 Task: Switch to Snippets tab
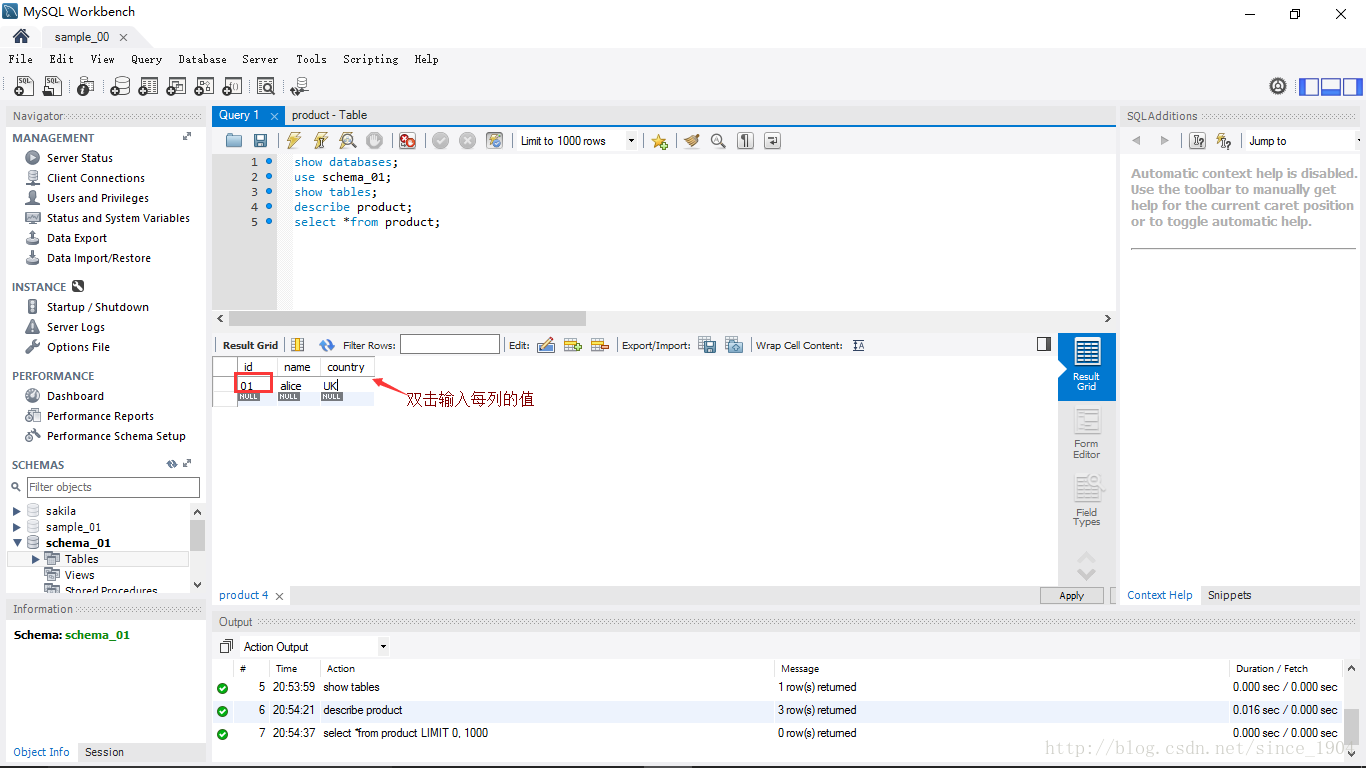pyautogui.click(x=1229, y=595)
